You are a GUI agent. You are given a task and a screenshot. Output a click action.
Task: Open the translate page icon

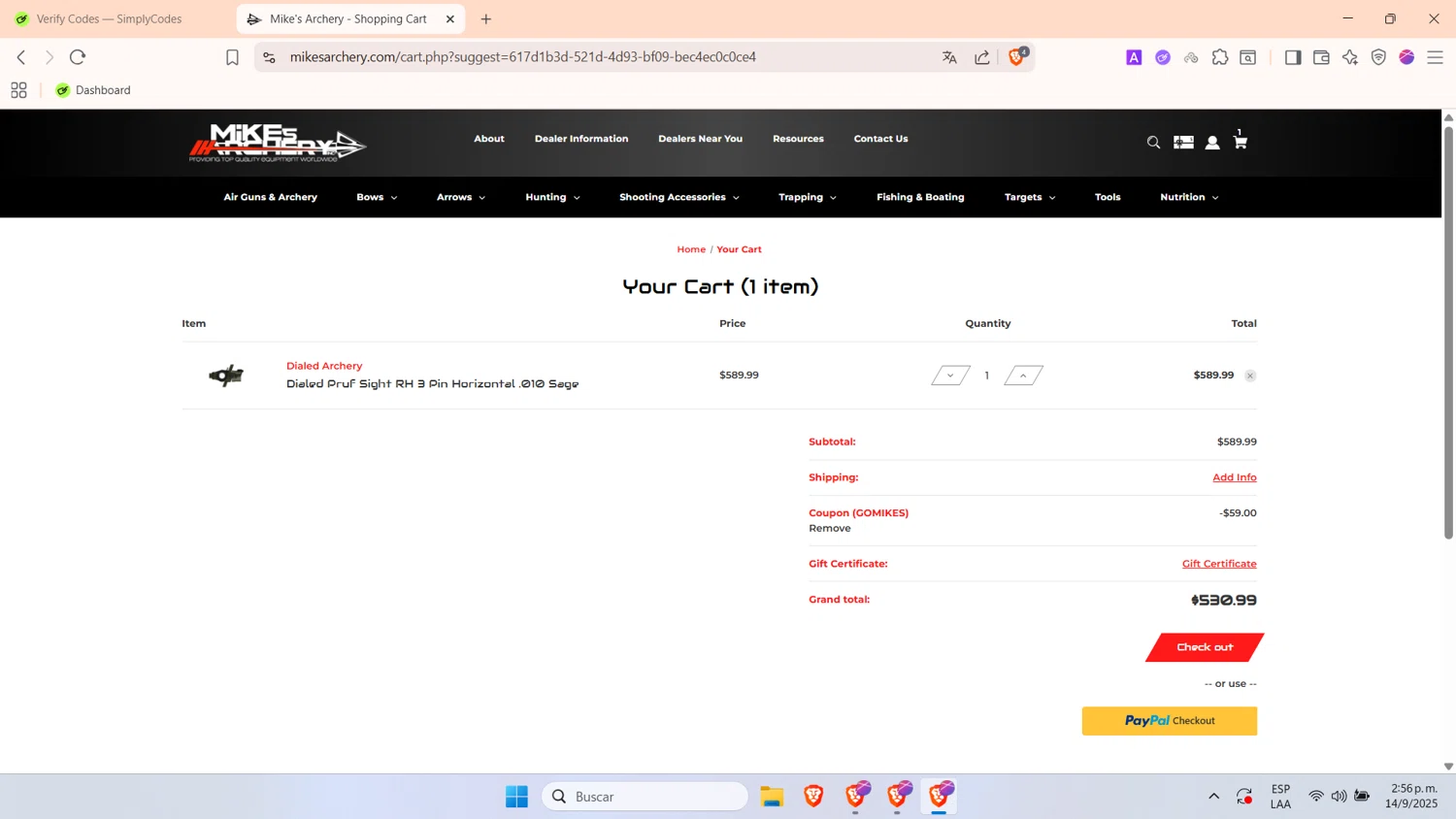[x=949, y=57]
